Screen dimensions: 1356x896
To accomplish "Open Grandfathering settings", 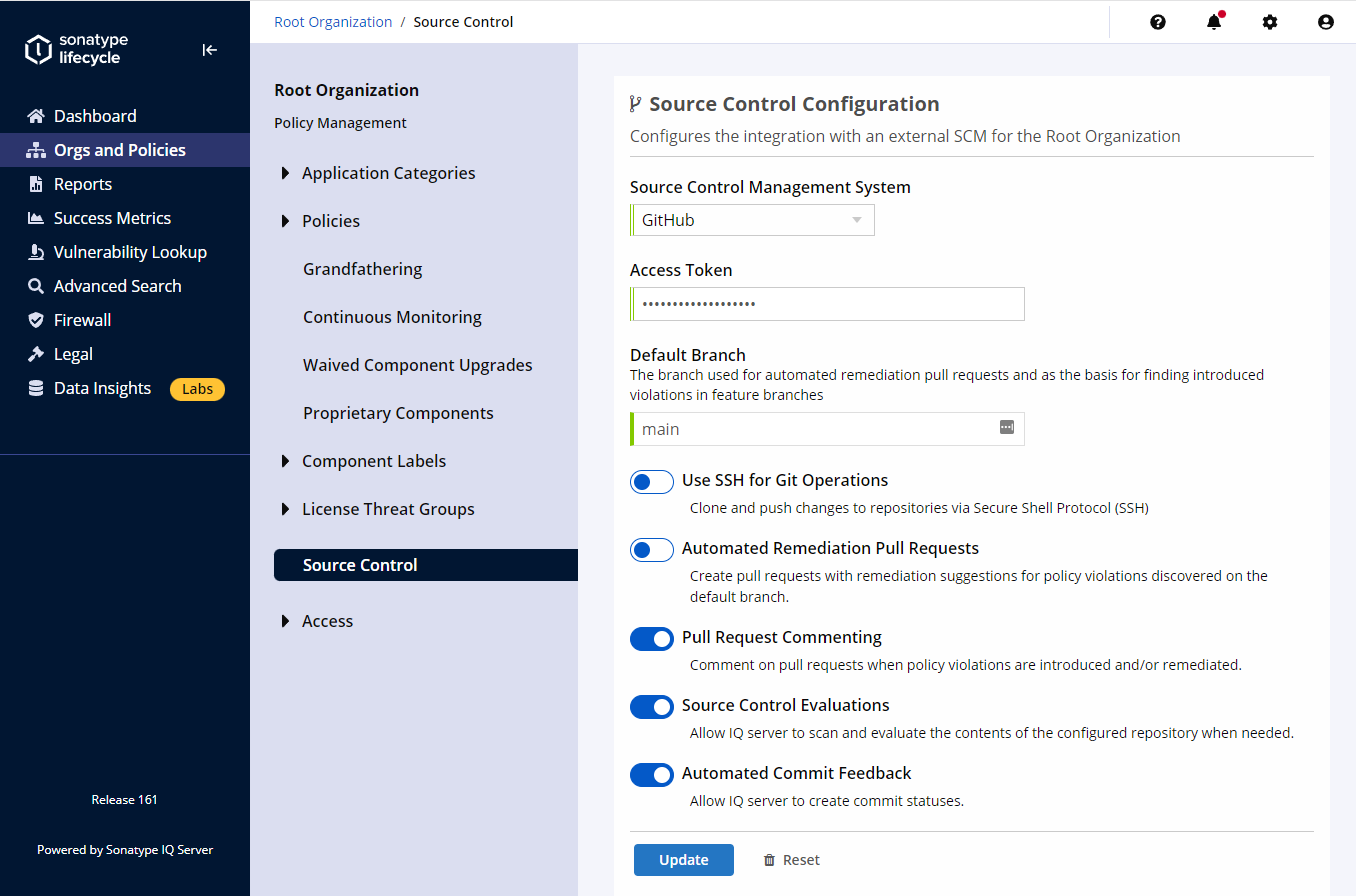I will [x=363, y=269].
